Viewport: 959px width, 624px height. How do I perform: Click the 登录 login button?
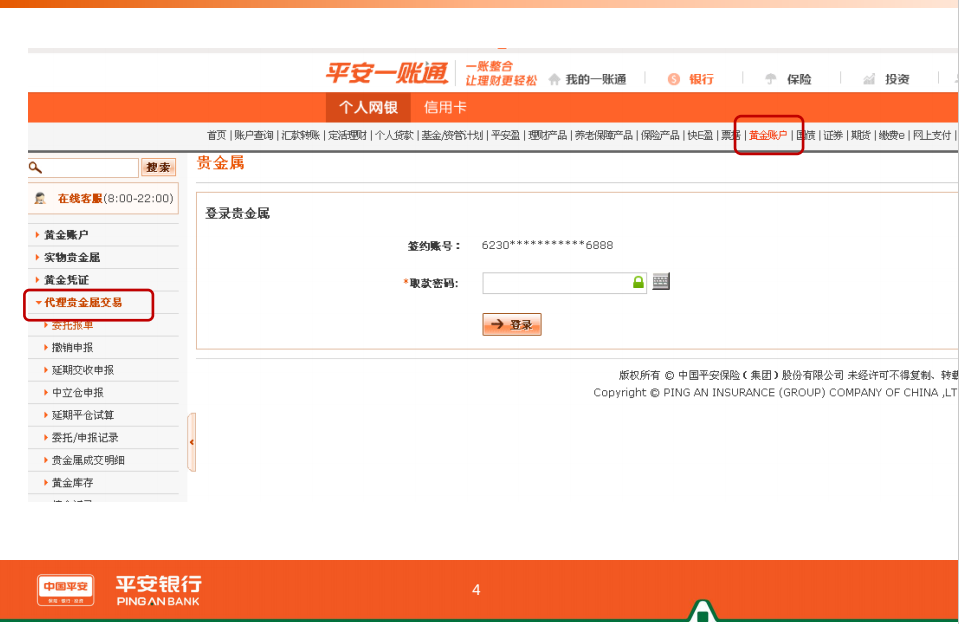tap(512, 325)
